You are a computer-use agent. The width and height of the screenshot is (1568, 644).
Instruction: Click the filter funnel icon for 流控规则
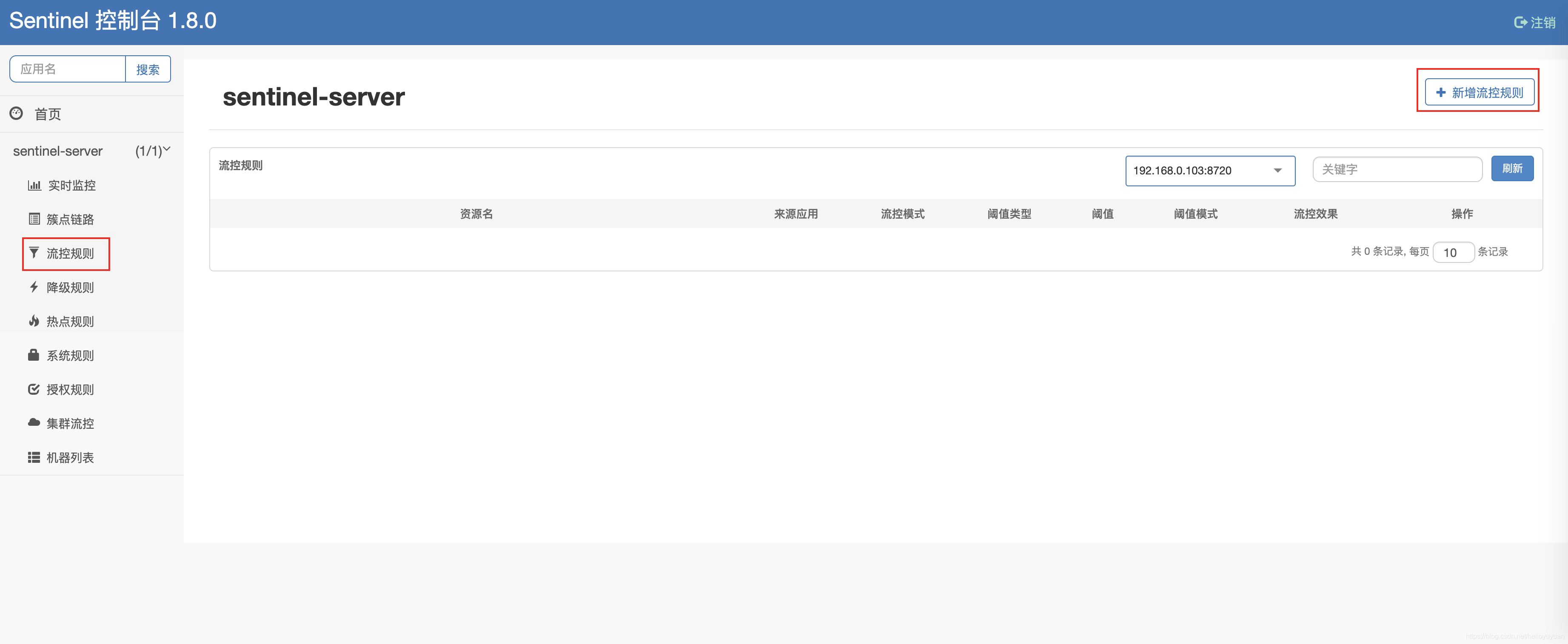click(34, 253)
